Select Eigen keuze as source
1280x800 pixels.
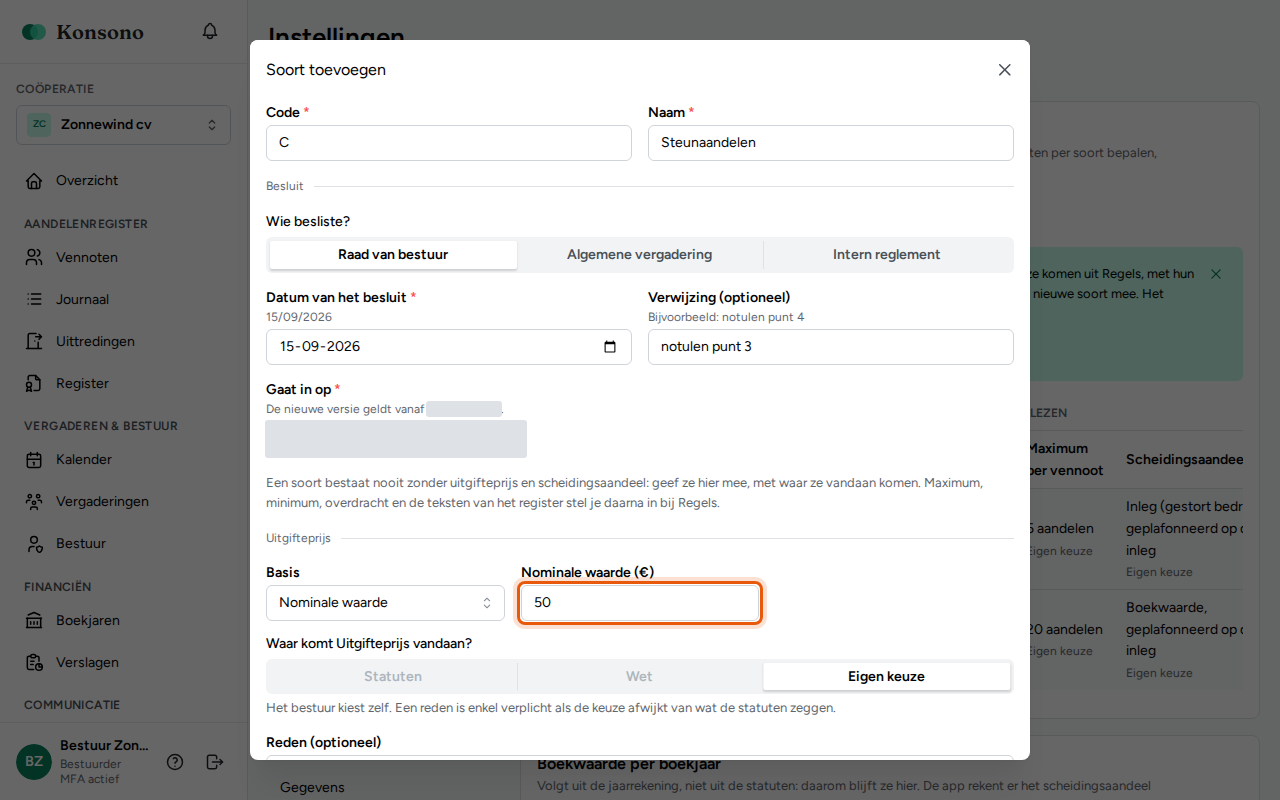tap(886, 677)
